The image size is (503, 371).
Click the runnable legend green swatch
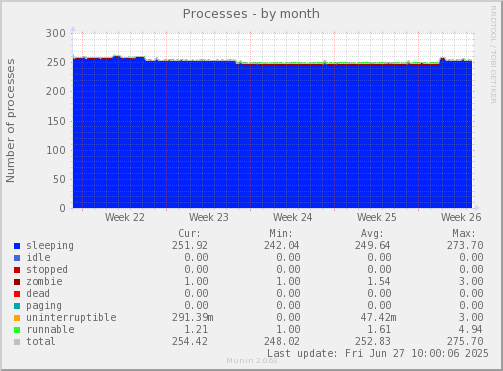click(17, 330)
